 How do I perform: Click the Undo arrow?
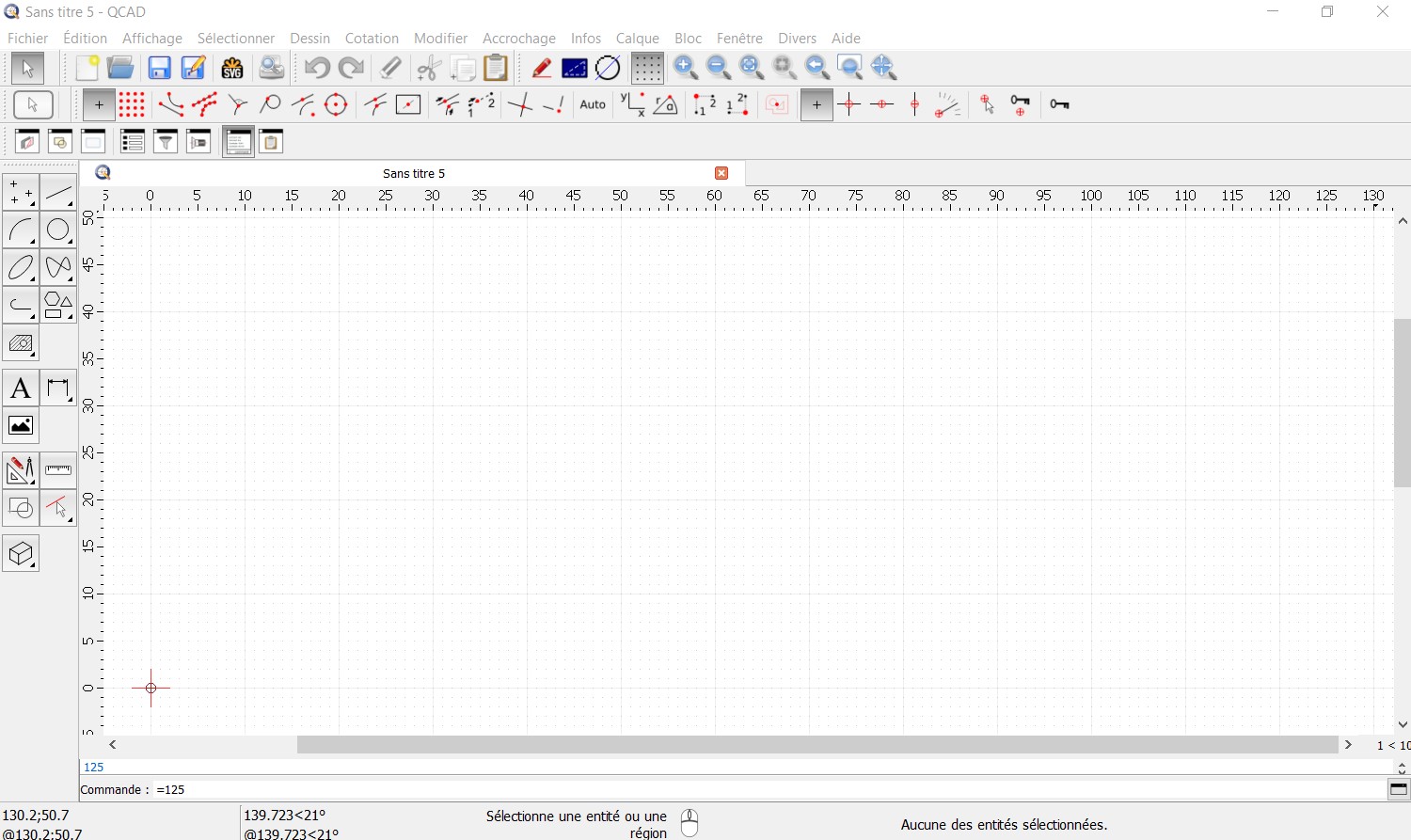point(317,68)
